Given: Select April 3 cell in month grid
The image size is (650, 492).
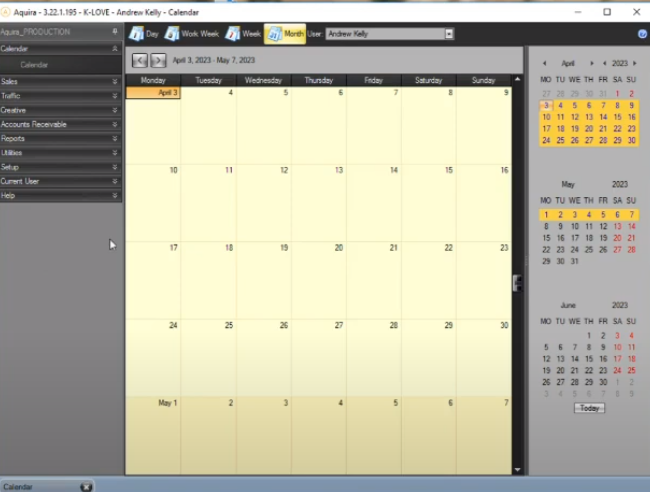Looking at the screenshot, I should click(153, 126).
